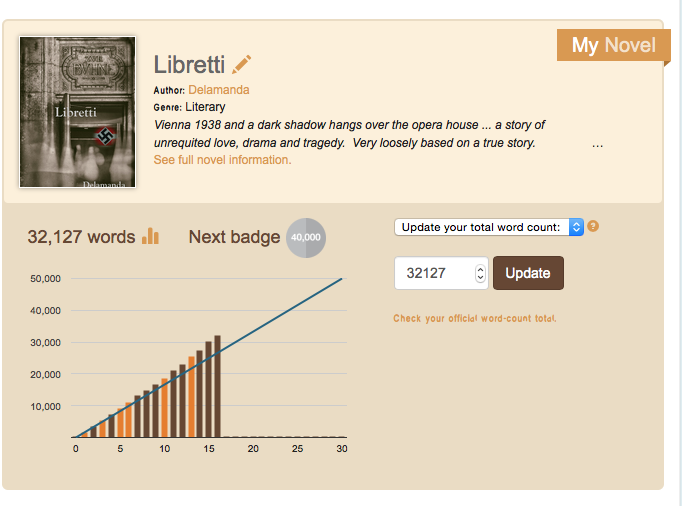Click the pencil edit icon beside Libretti
This screenshot has height=506, width=682.
point(241,64)
